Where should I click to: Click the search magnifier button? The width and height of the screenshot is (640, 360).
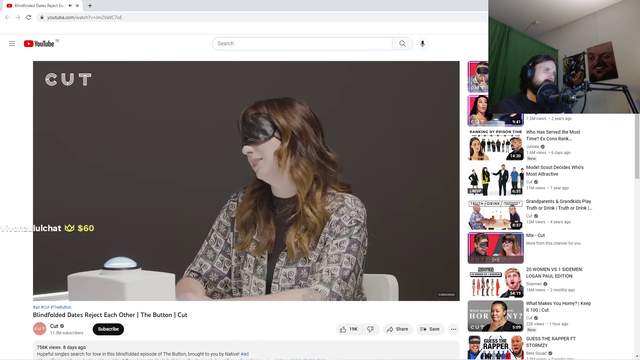[x=402, y=44]
